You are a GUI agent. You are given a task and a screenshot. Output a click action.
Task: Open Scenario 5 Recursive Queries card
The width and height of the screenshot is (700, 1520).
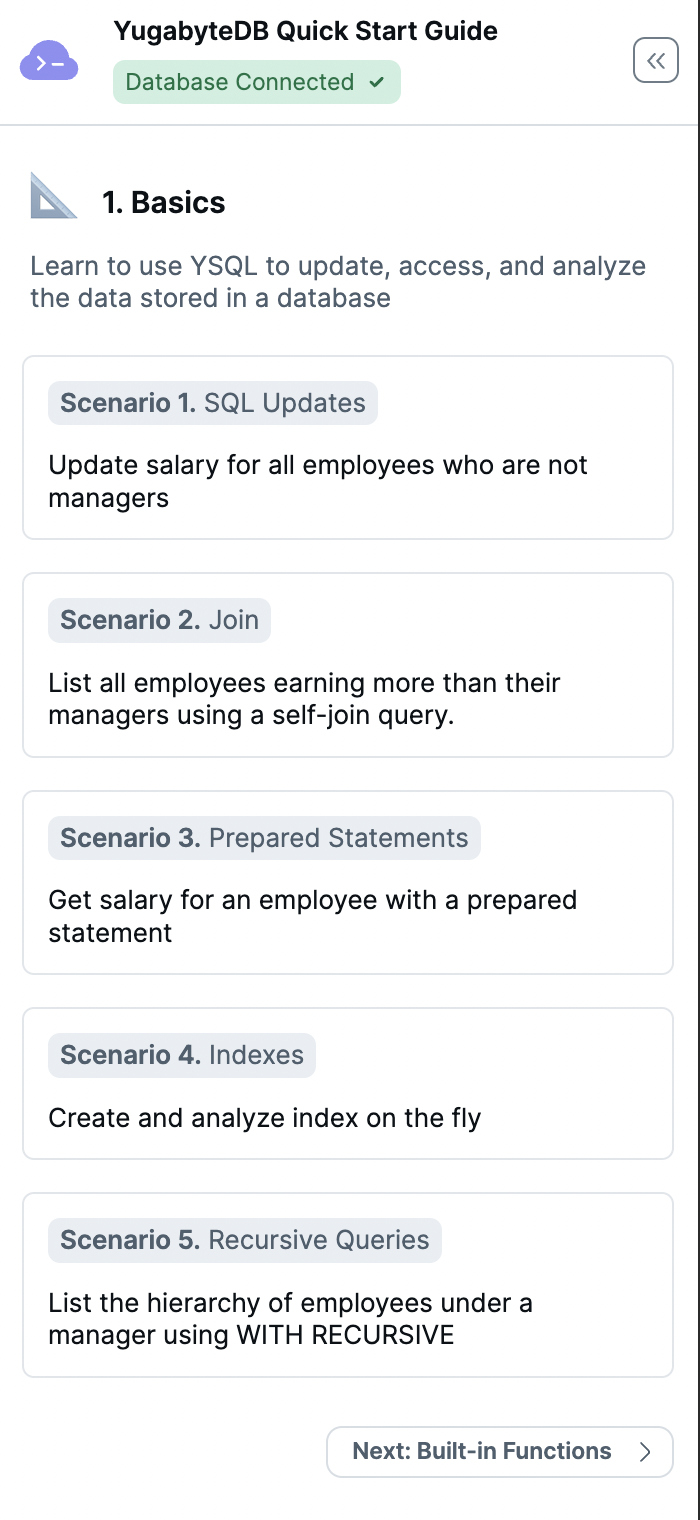tap(348, 1285)
